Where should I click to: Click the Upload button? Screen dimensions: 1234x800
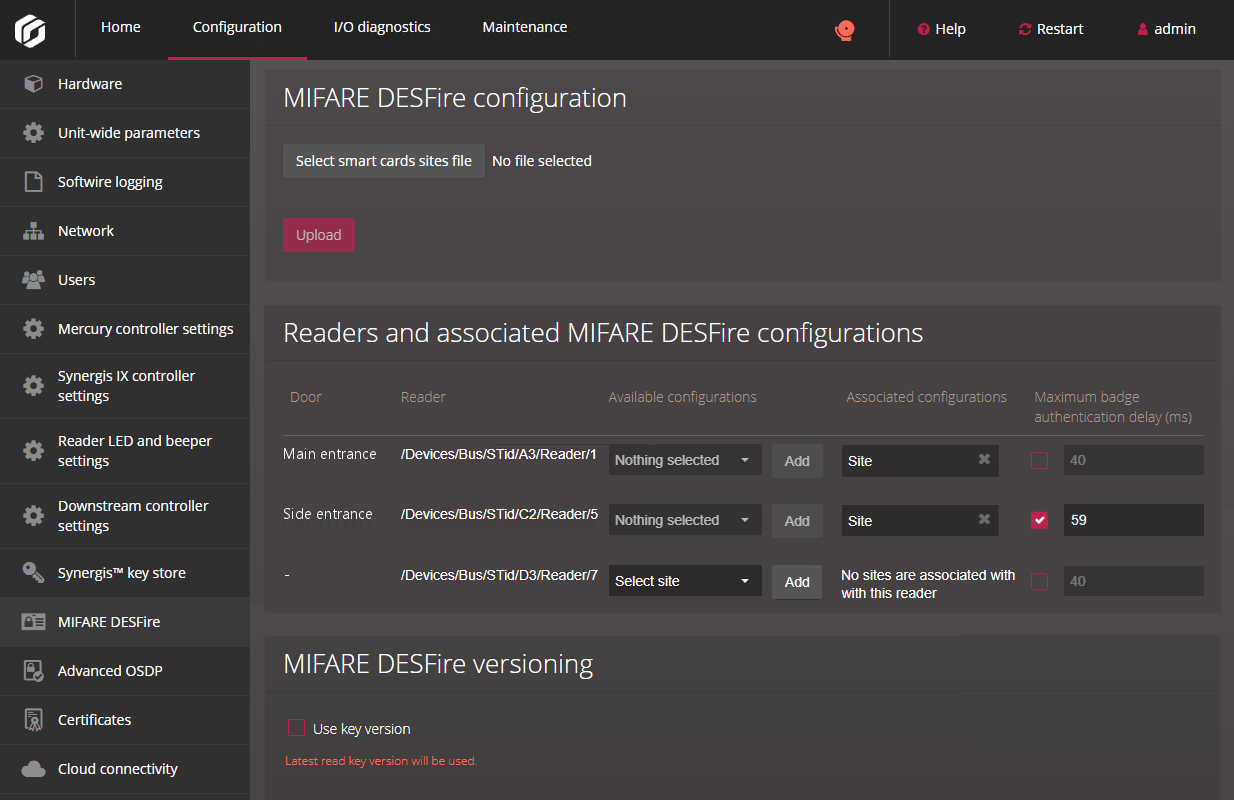319,234
